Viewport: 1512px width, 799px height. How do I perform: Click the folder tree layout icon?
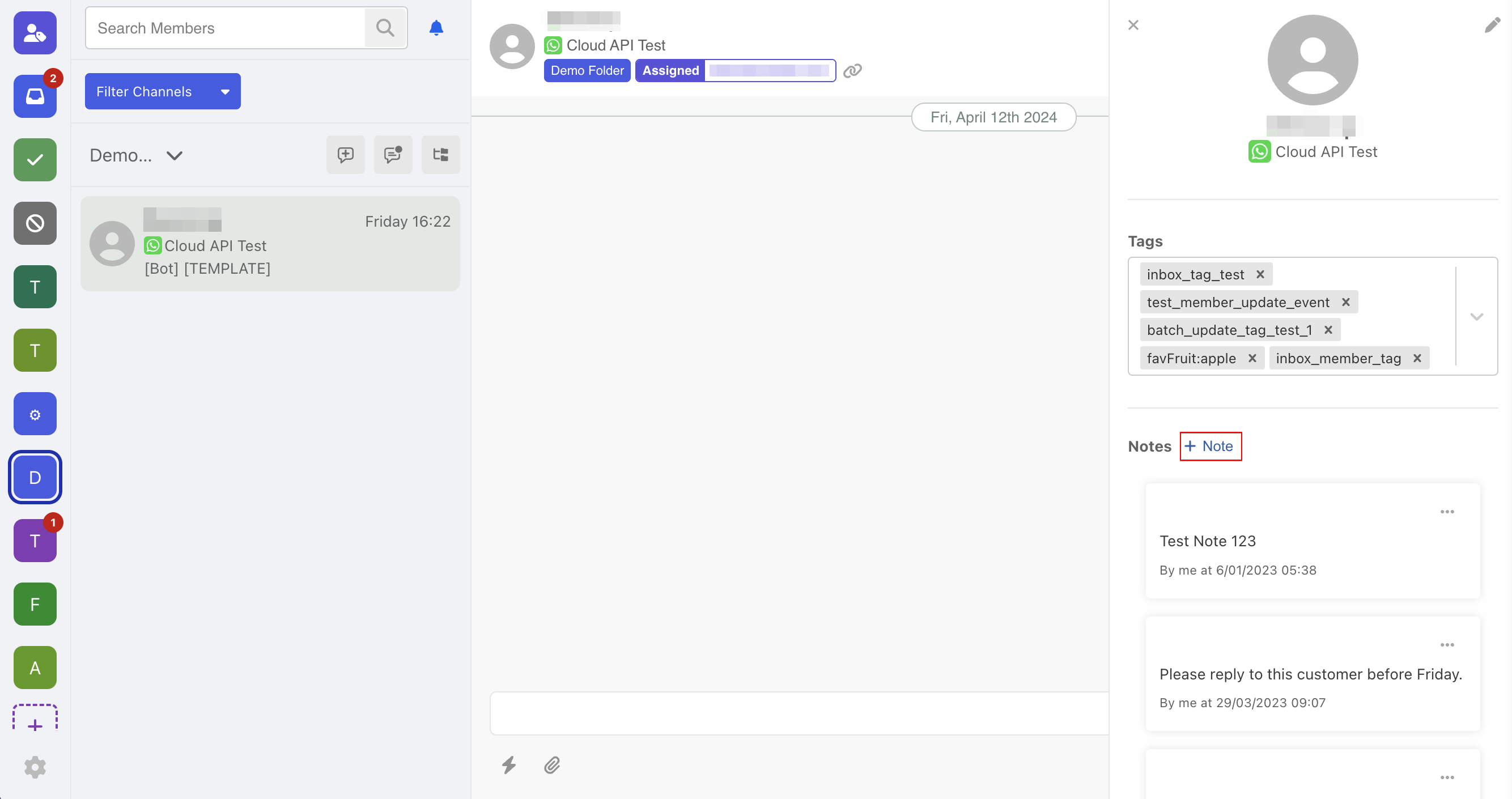440,155
